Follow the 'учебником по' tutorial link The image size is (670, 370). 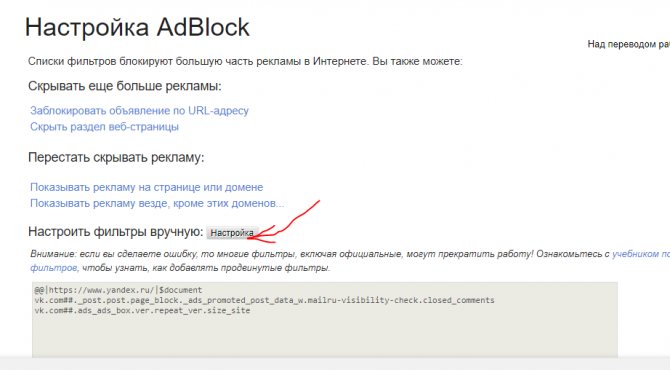(641, 254)
